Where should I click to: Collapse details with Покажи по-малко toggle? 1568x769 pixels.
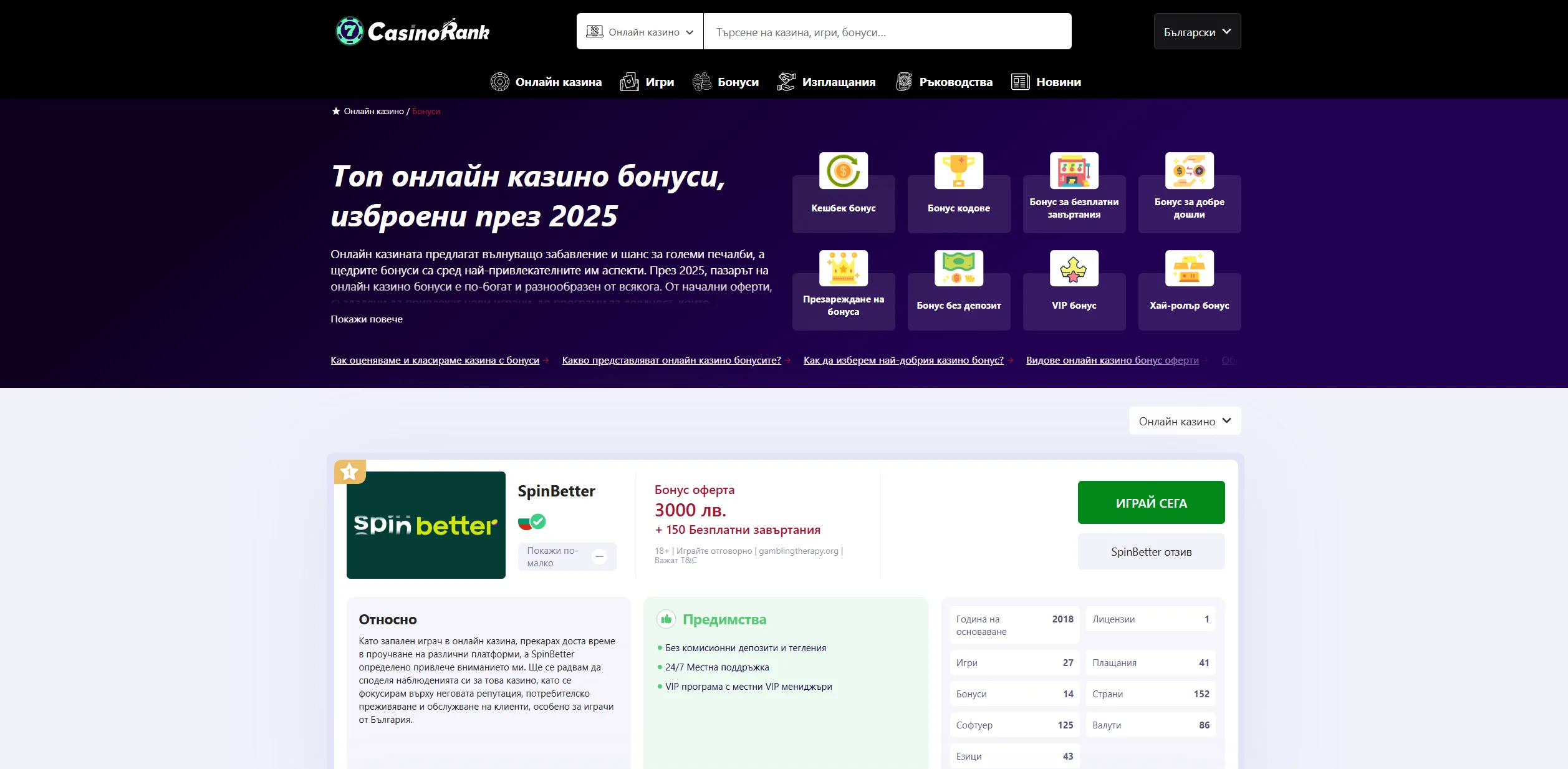[x=567, y=556]
